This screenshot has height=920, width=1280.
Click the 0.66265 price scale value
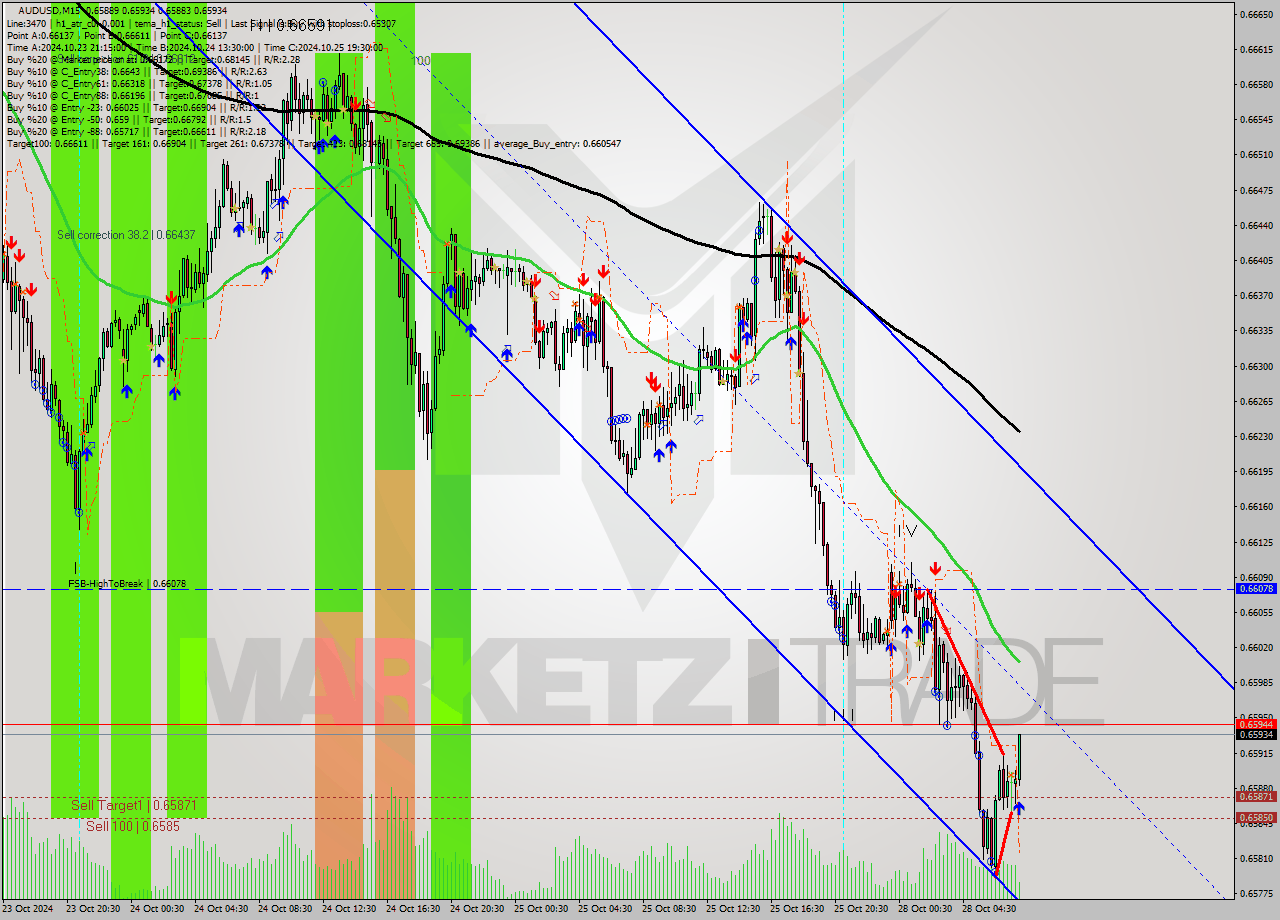coord(1258,401)
